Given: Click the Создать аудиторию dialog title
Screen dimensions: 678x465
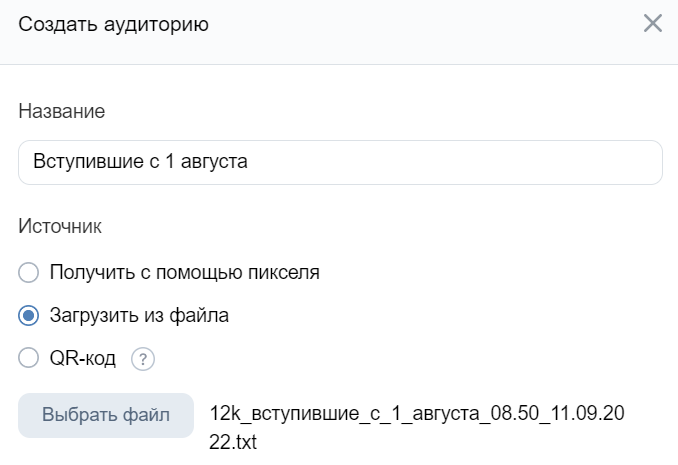Looking at the screenshot, I should 114,24.
